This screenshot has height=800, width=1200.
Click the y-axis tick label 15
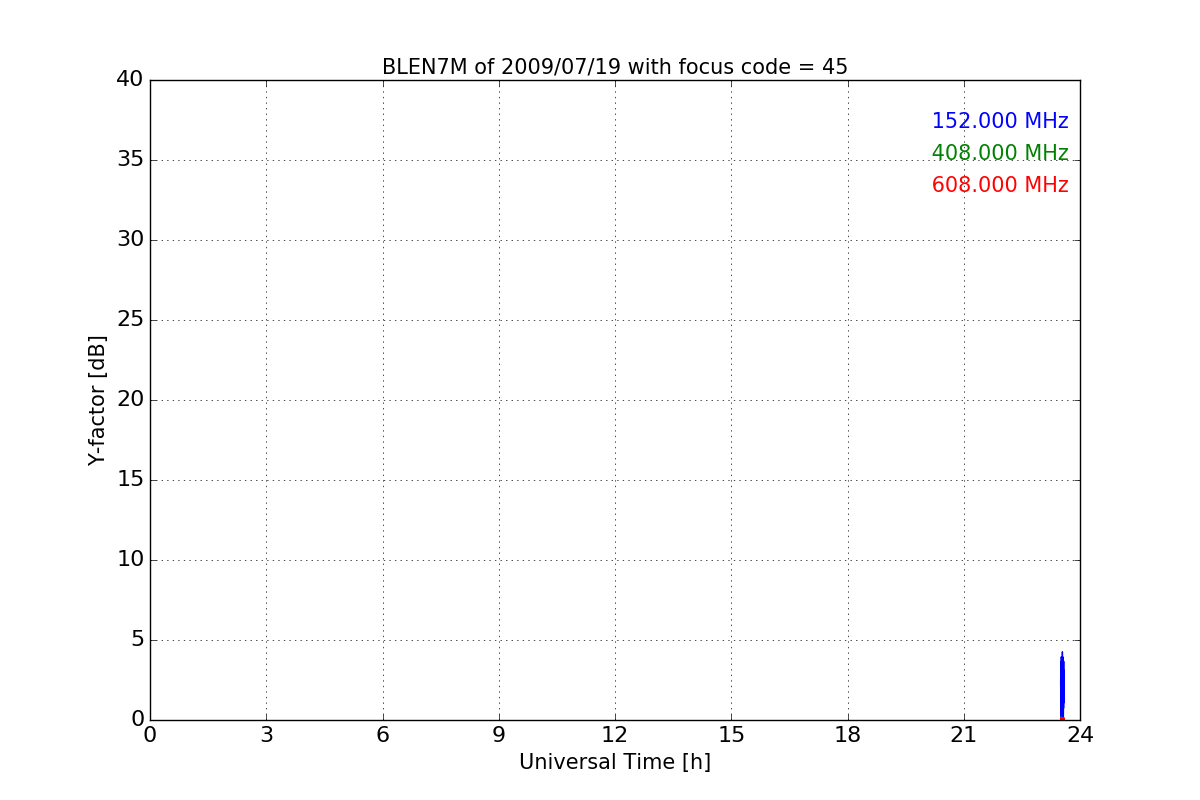coord(130,479)
